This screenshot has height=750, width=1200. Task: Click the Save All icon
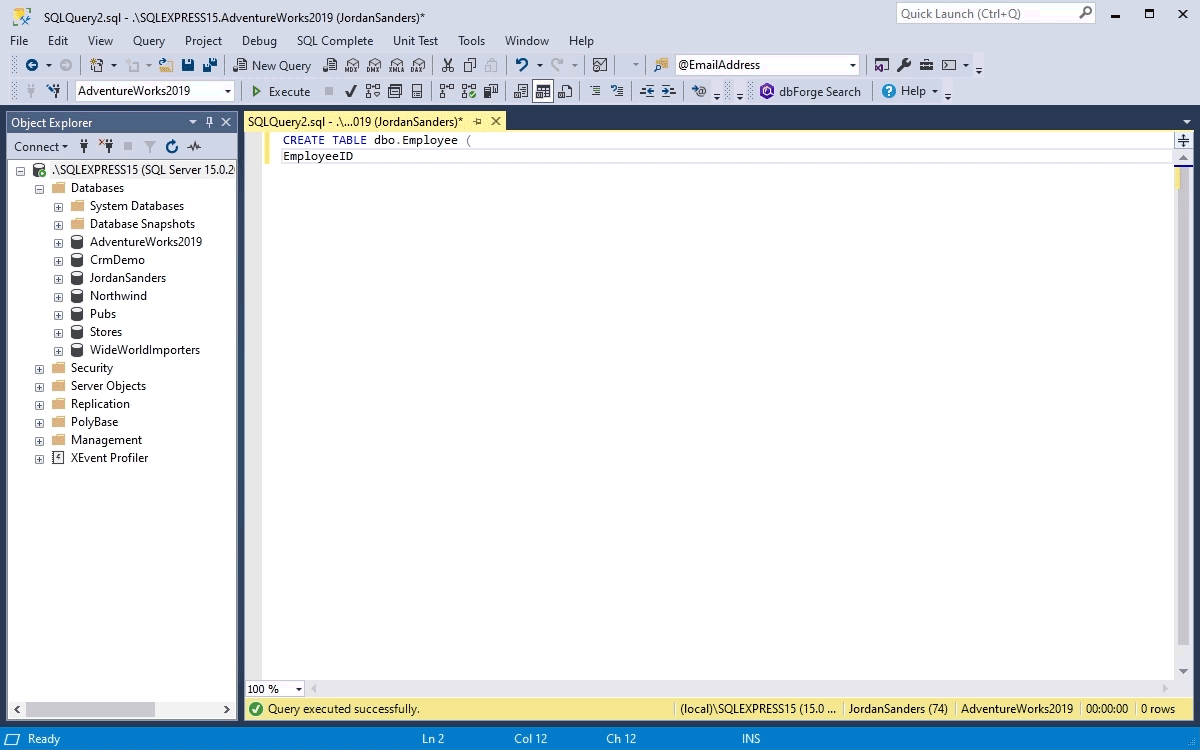pos(210,65)
